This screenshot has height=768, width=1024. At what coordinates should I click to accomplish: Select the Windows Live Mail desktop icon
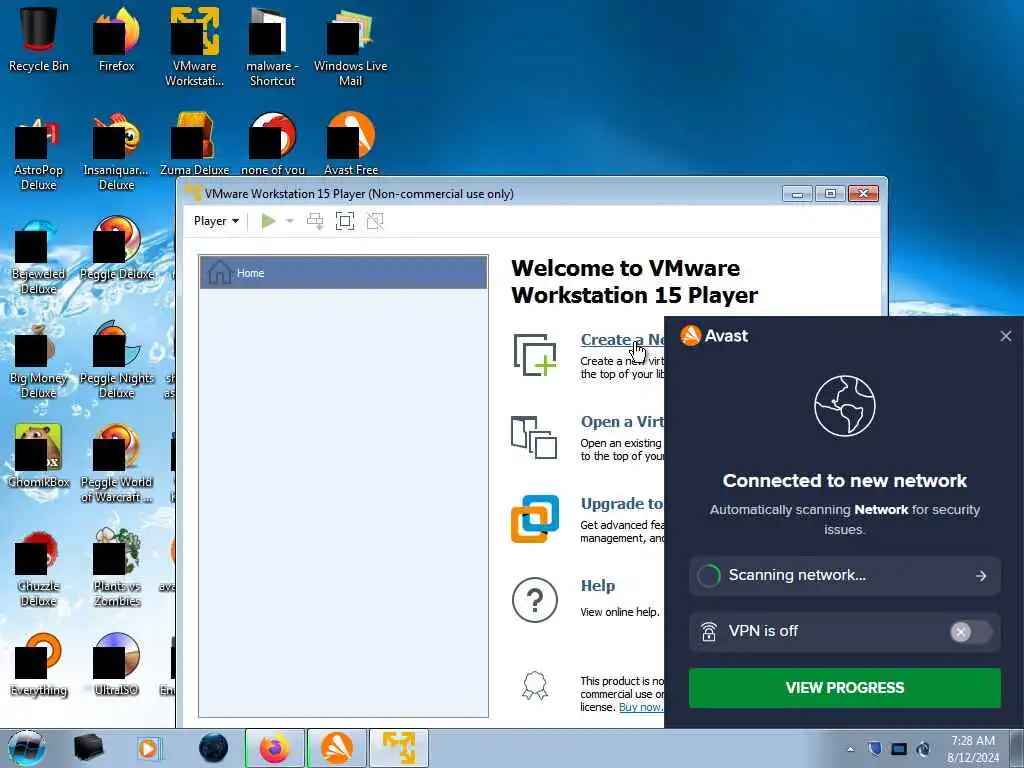coord(350,47)
